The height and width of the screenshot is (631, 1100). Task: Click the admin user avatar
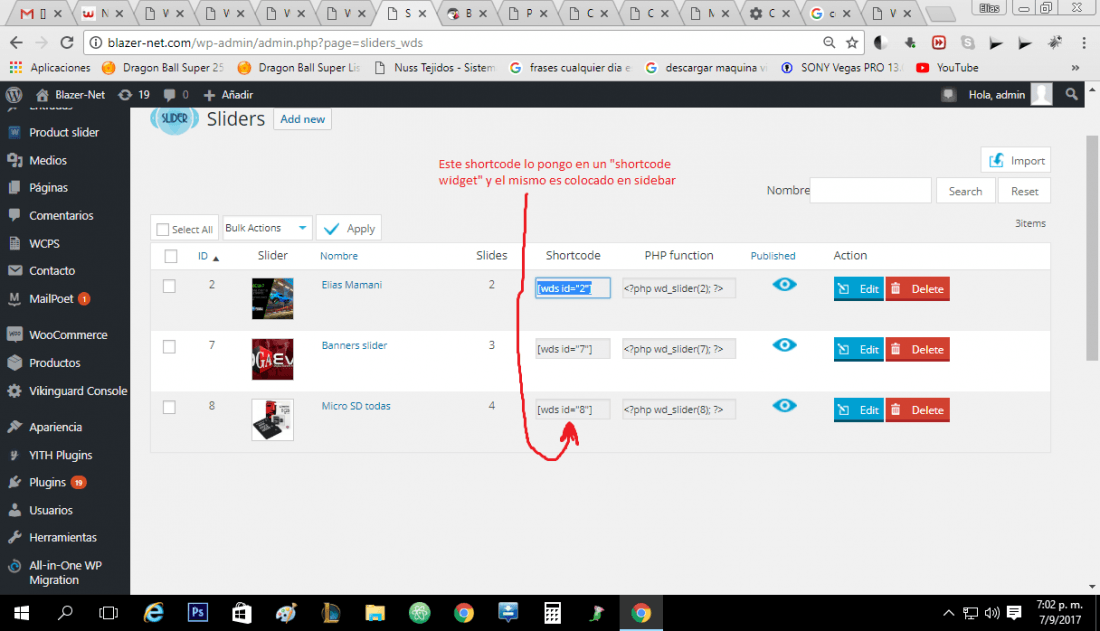pyautogui.click(x=1041, y=94)
